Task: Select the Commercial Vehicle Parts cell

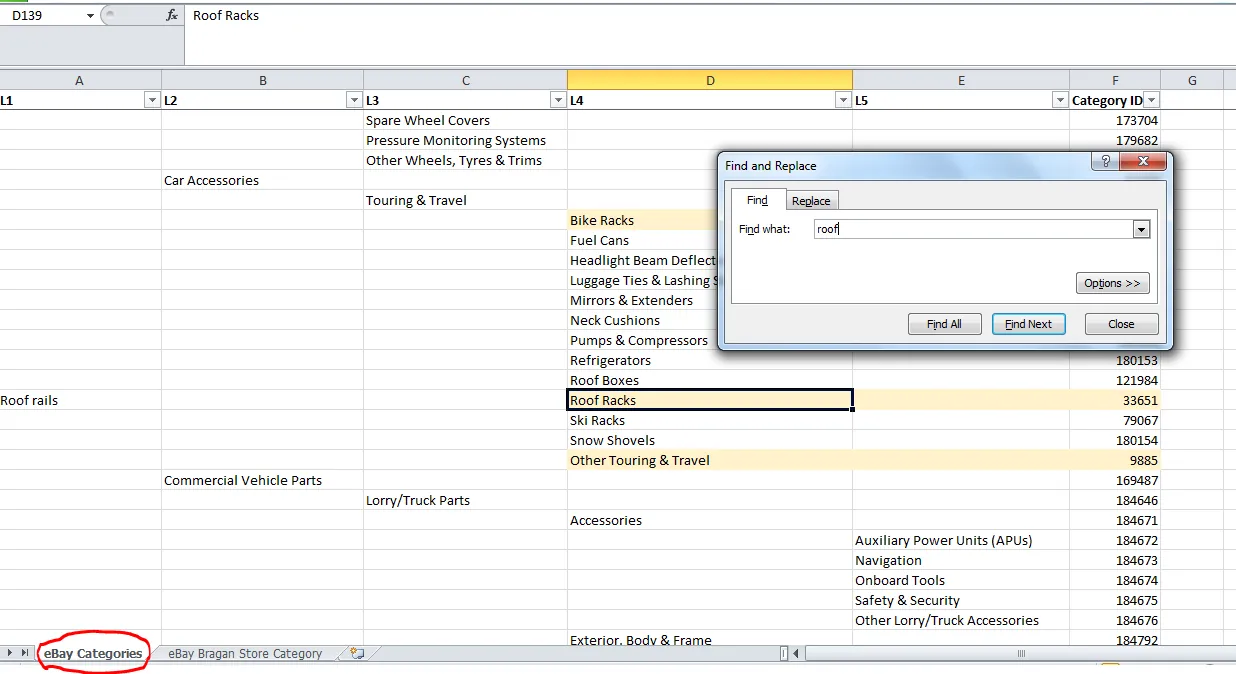Action: (263, 480)
